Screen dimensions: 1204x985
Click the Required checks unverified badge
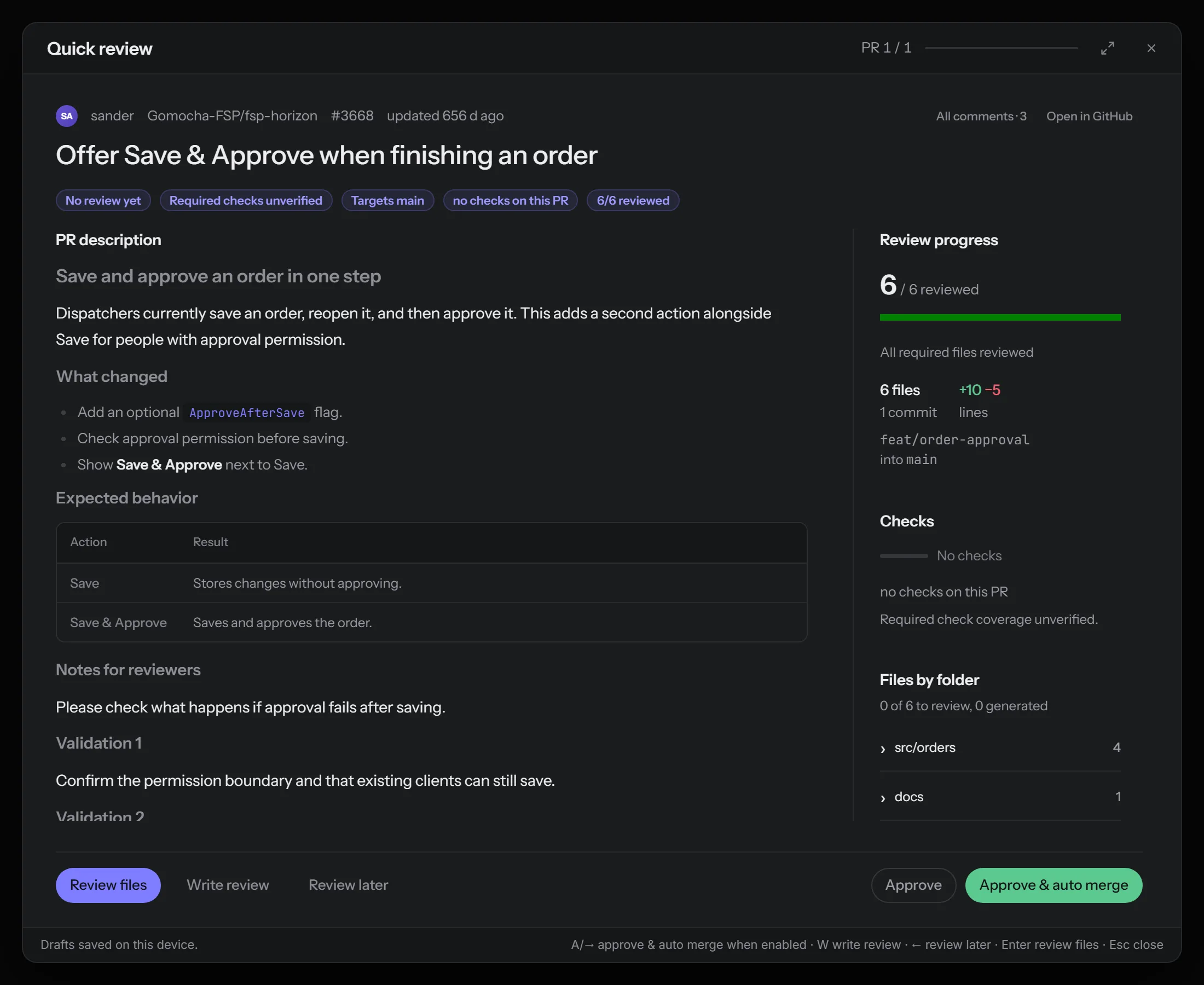click(246, 200)
